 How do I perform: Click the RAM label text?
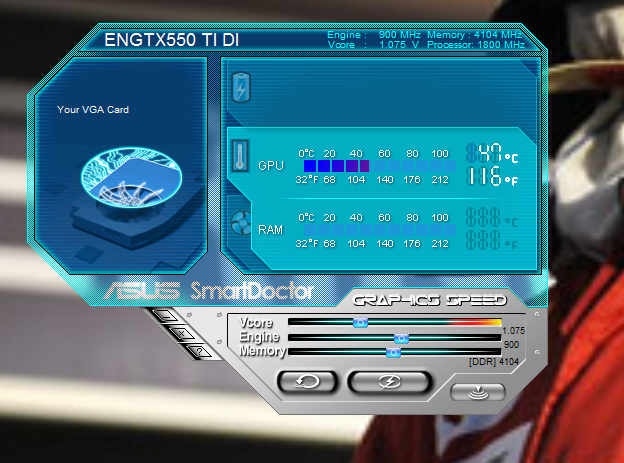coord(270,230)
